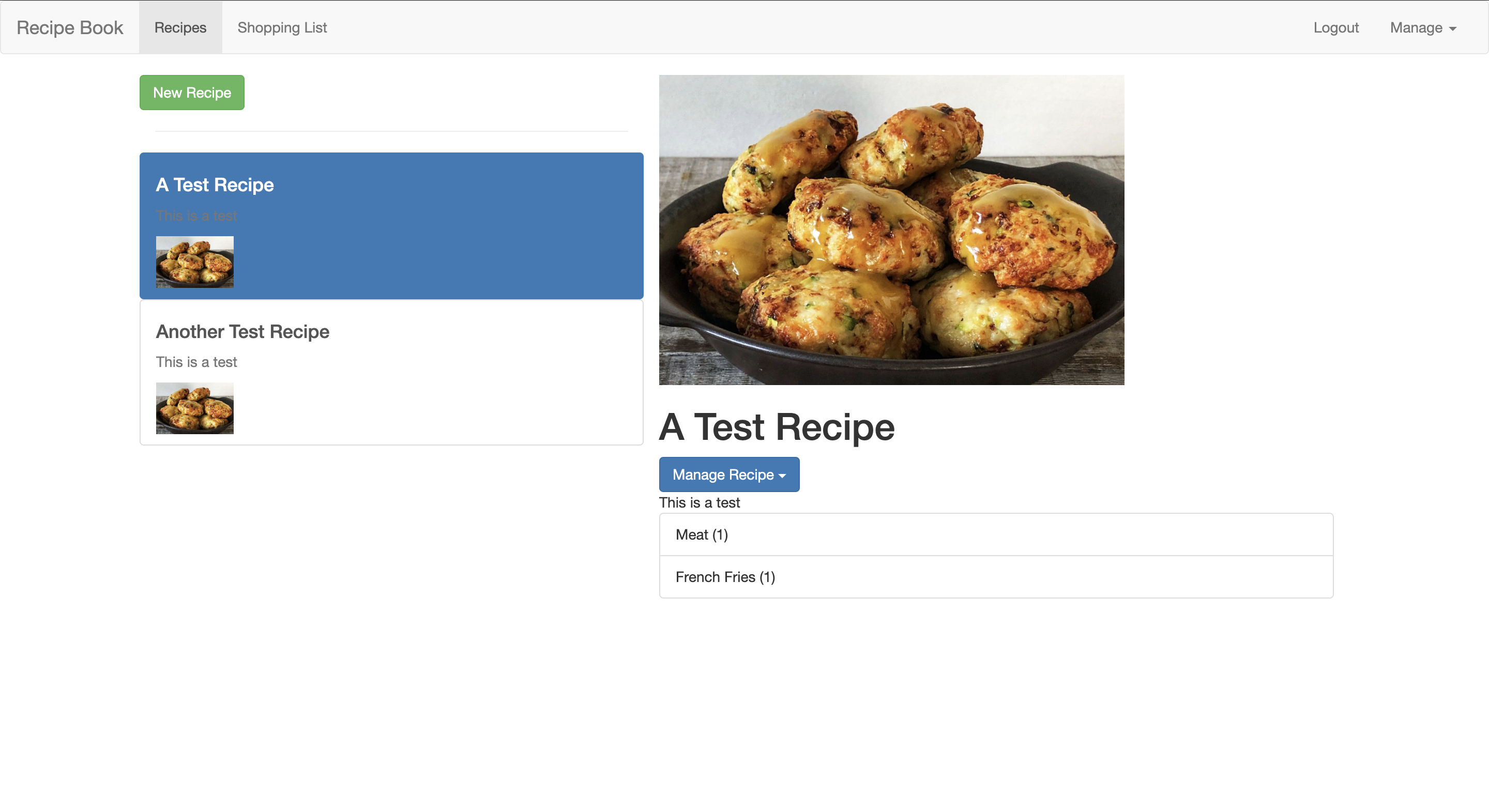
Task: Click the large A Test Recipe heading
Action: coord(776,427)
